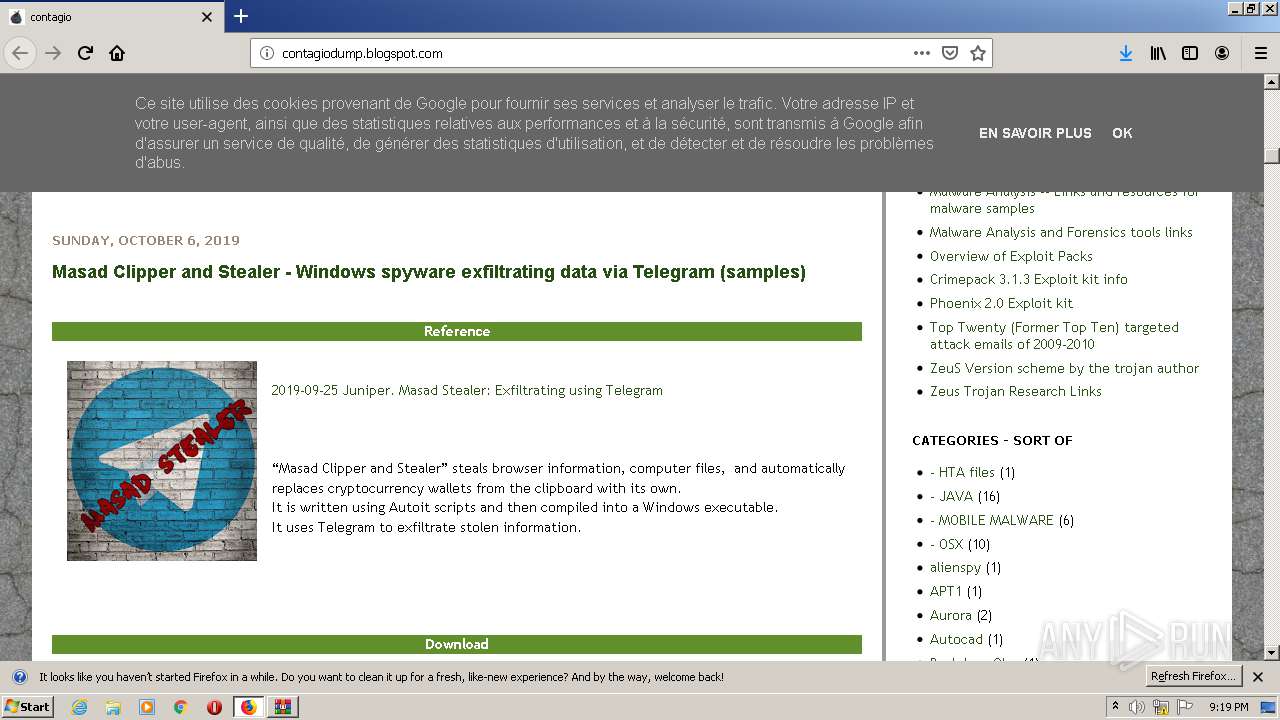Open ZeuS Version scheme link

1064,368
